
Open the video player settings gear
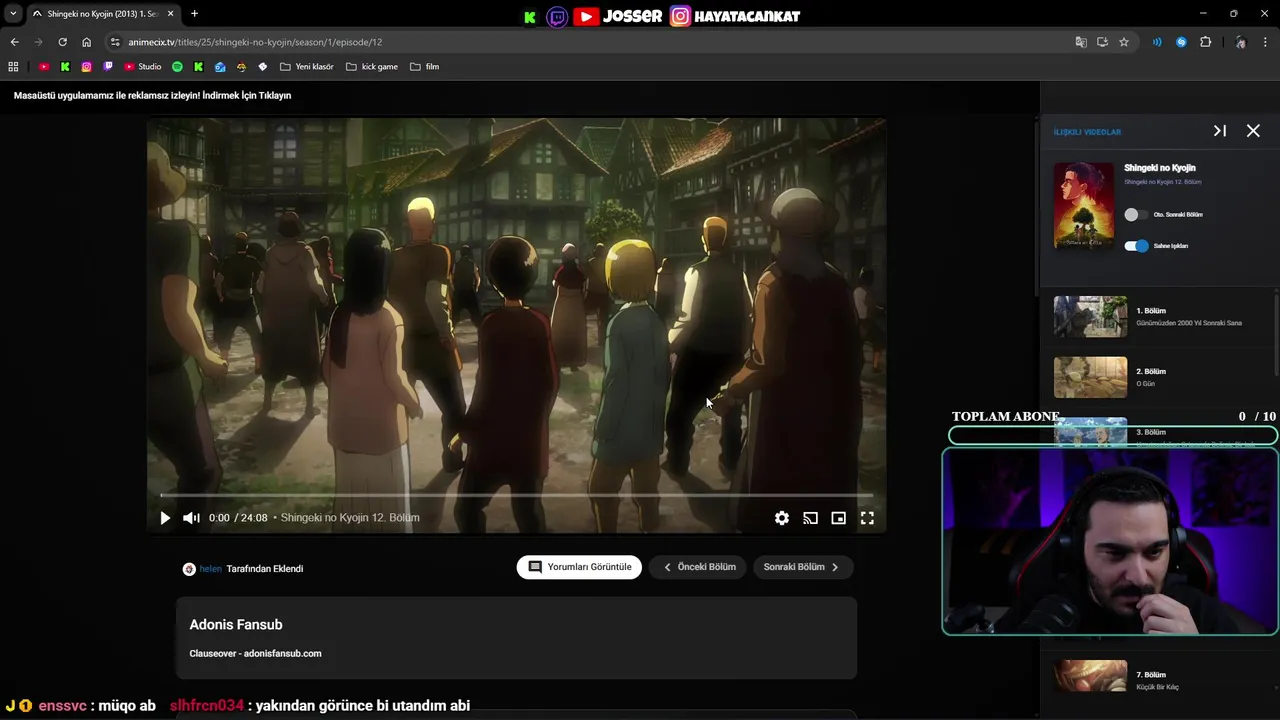pyautogui.click(x=782, y=518)
